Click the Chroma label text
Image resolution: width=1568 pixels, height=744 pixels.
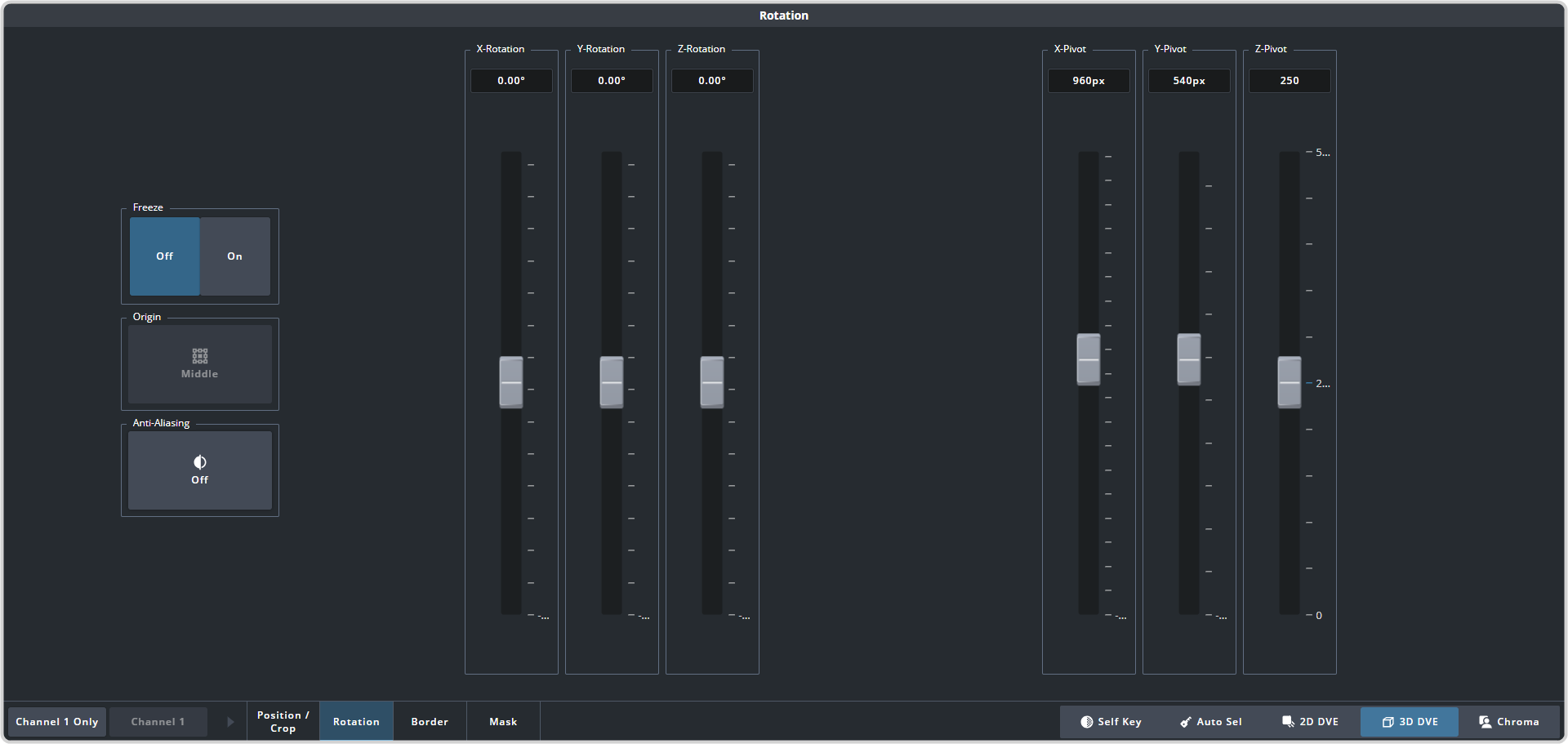1518,722
